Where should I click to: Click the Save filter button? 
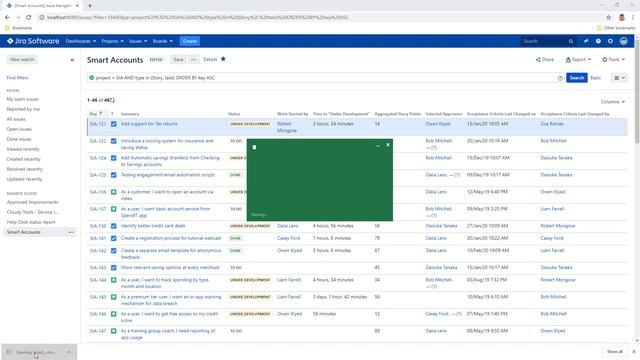[x=178, y=60]
